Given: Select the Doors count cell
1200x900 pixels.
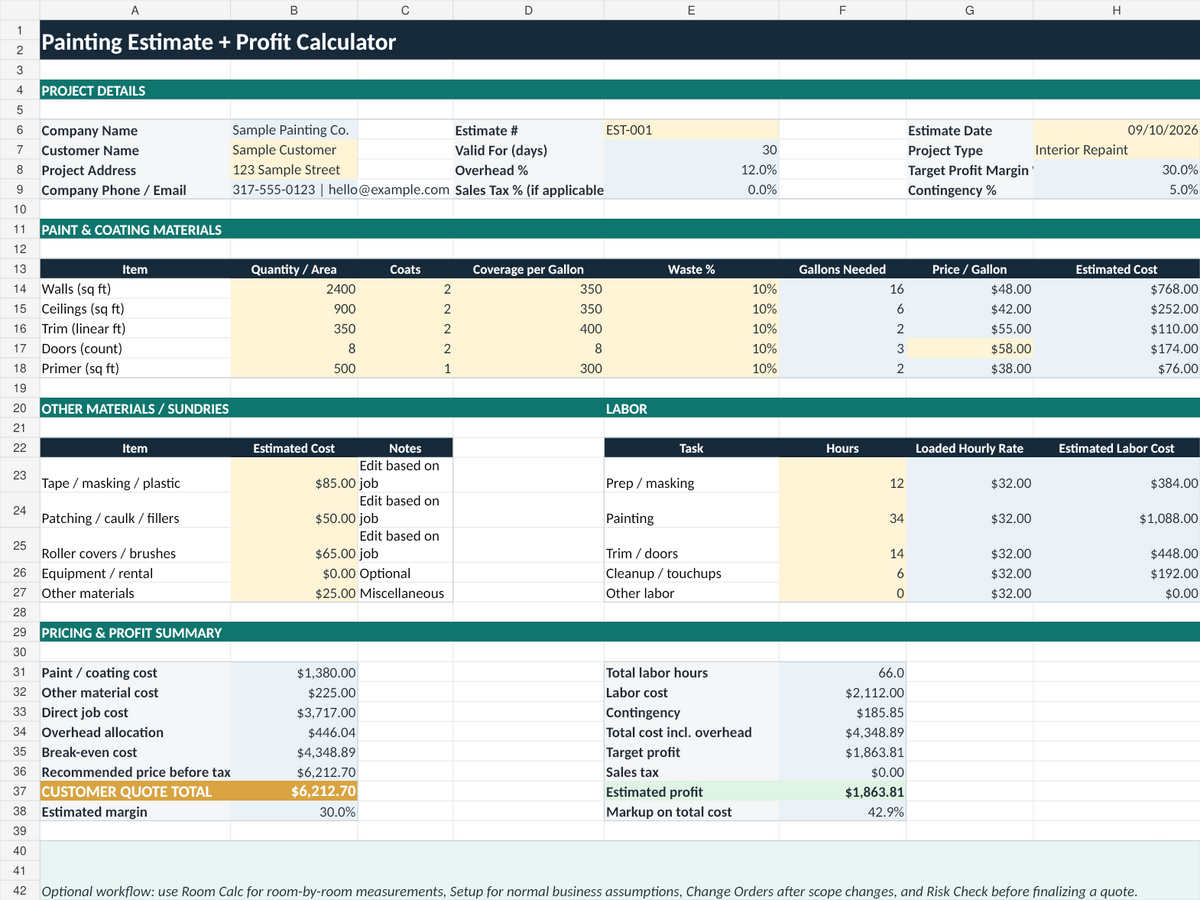Looking at the screenshot, I should [293, 349].
